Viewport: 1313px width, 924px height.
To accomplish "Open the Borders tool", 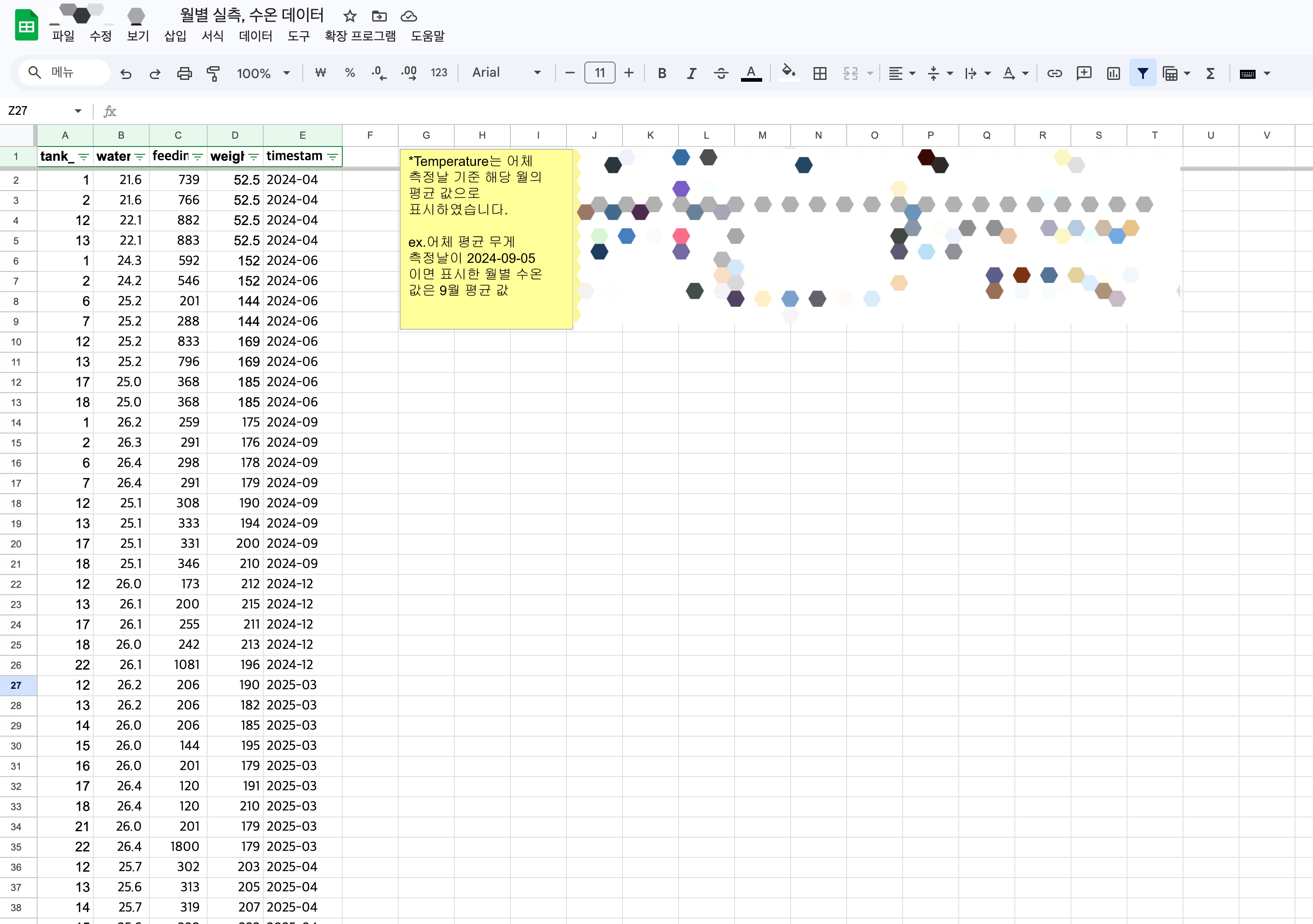I will (x=820, y=73).
